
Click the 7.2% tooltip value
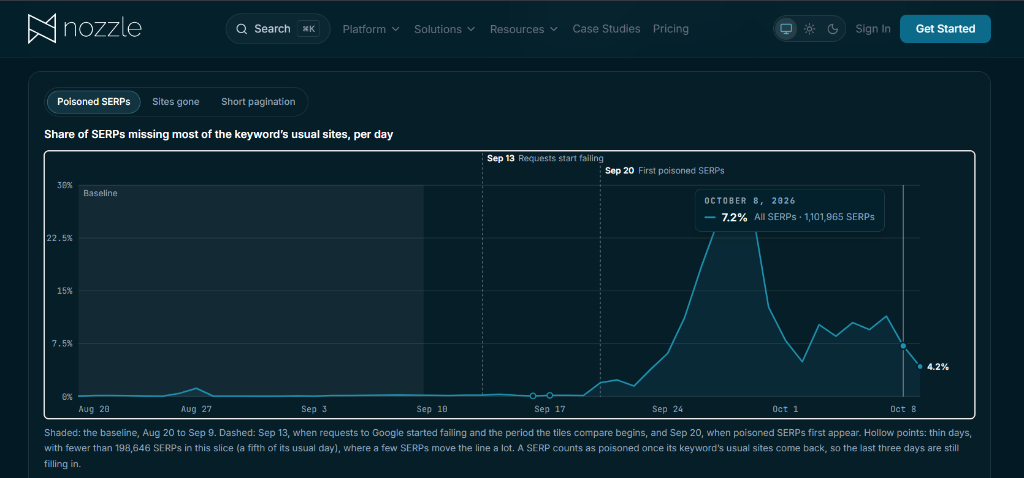tap(734, 217)
